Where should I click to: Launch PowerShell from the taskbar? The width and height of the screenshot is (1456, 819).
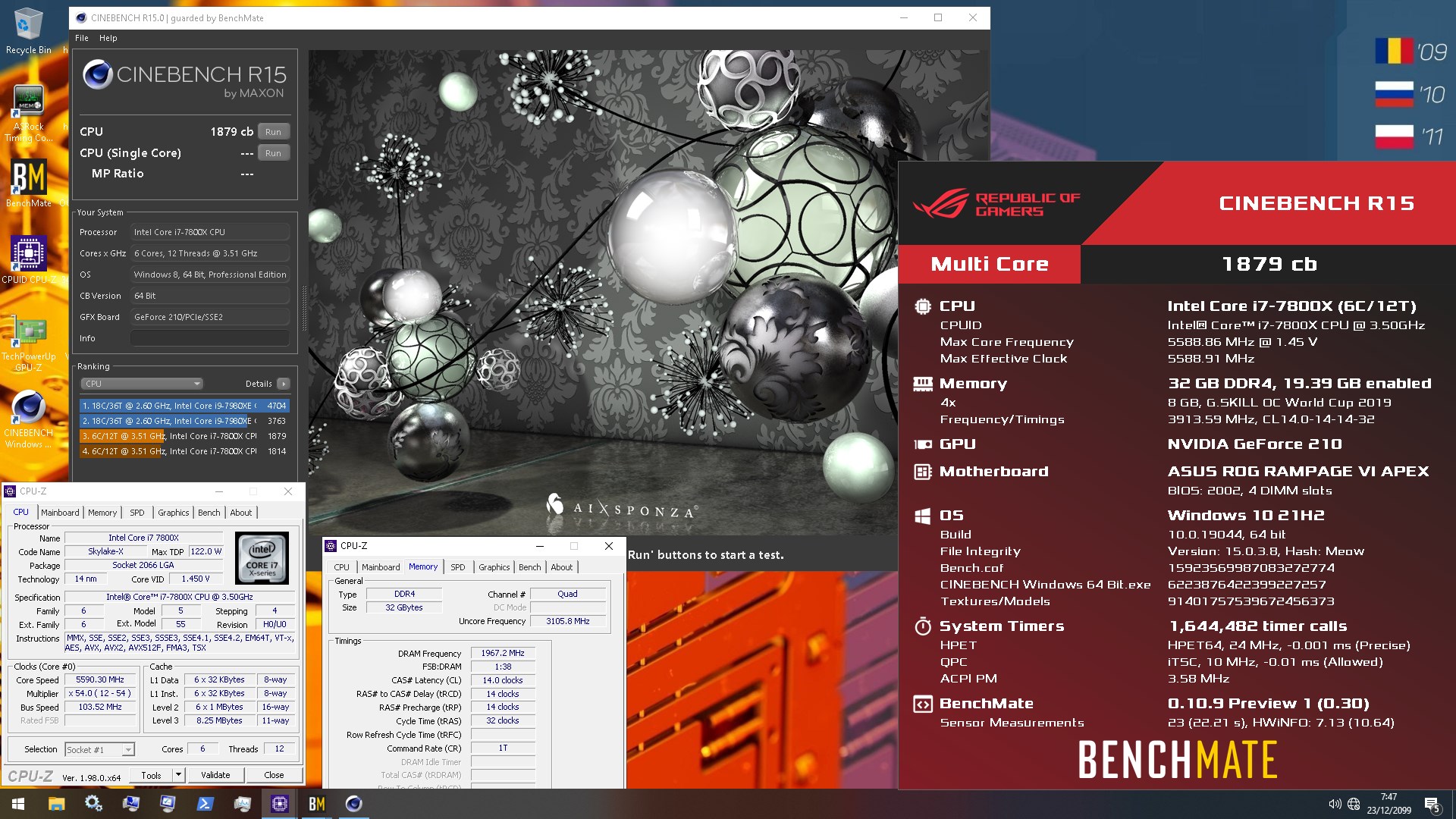205,804
